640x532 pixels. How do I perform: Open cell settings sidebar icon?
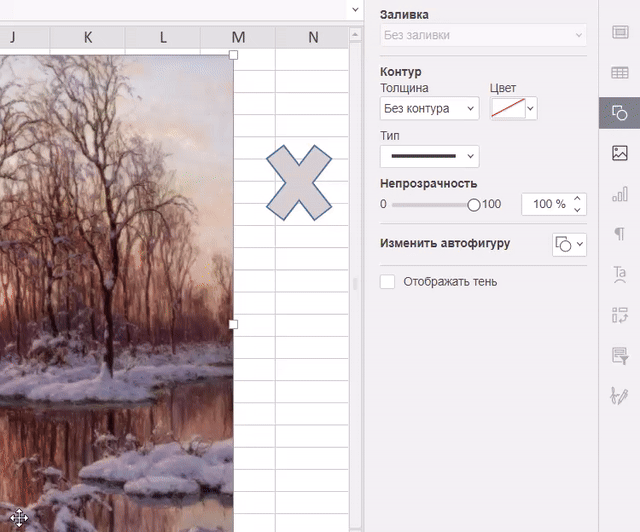pyautogui.click(x=620, y=32)
